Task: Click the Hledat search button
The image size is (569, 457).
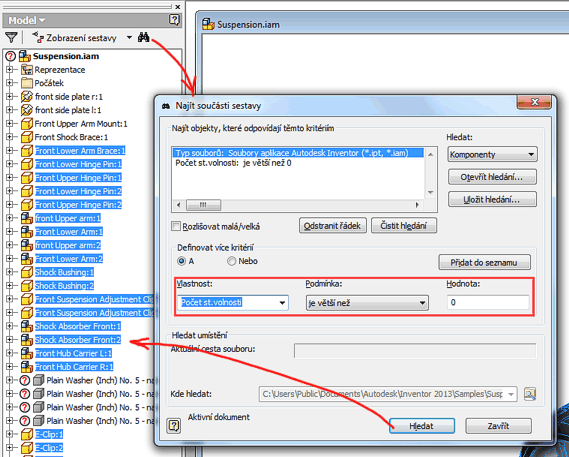Action: click(x=422, y=426)
